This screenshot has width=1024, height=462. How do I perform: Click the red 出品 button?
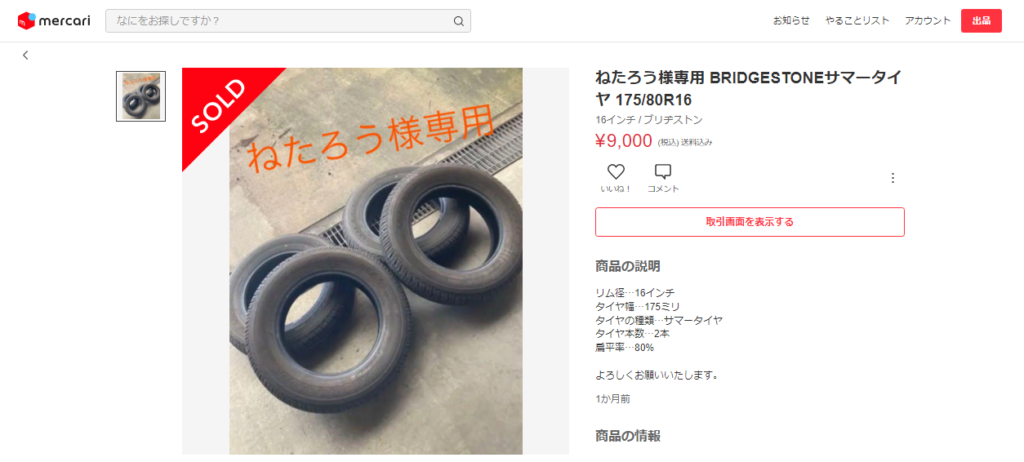(x=981, y=21)
